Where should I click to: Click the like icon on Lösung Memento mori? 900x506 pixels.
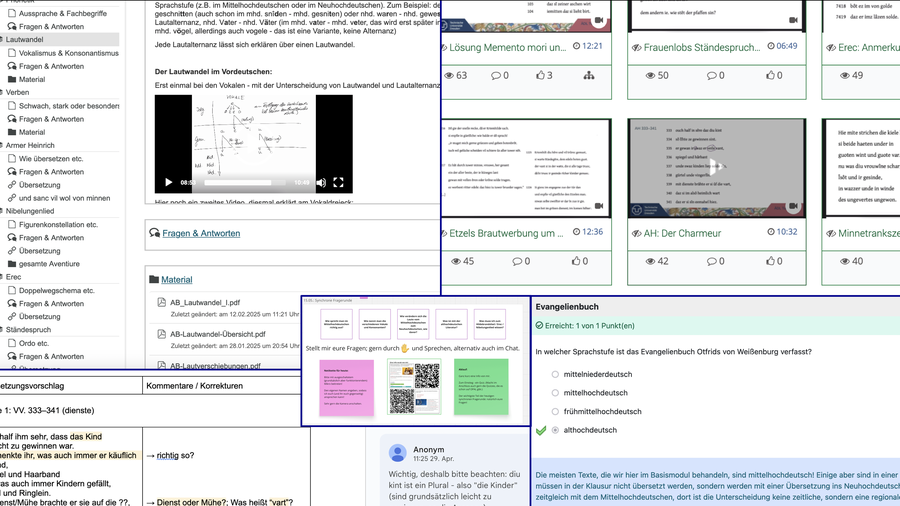point(540,75)
